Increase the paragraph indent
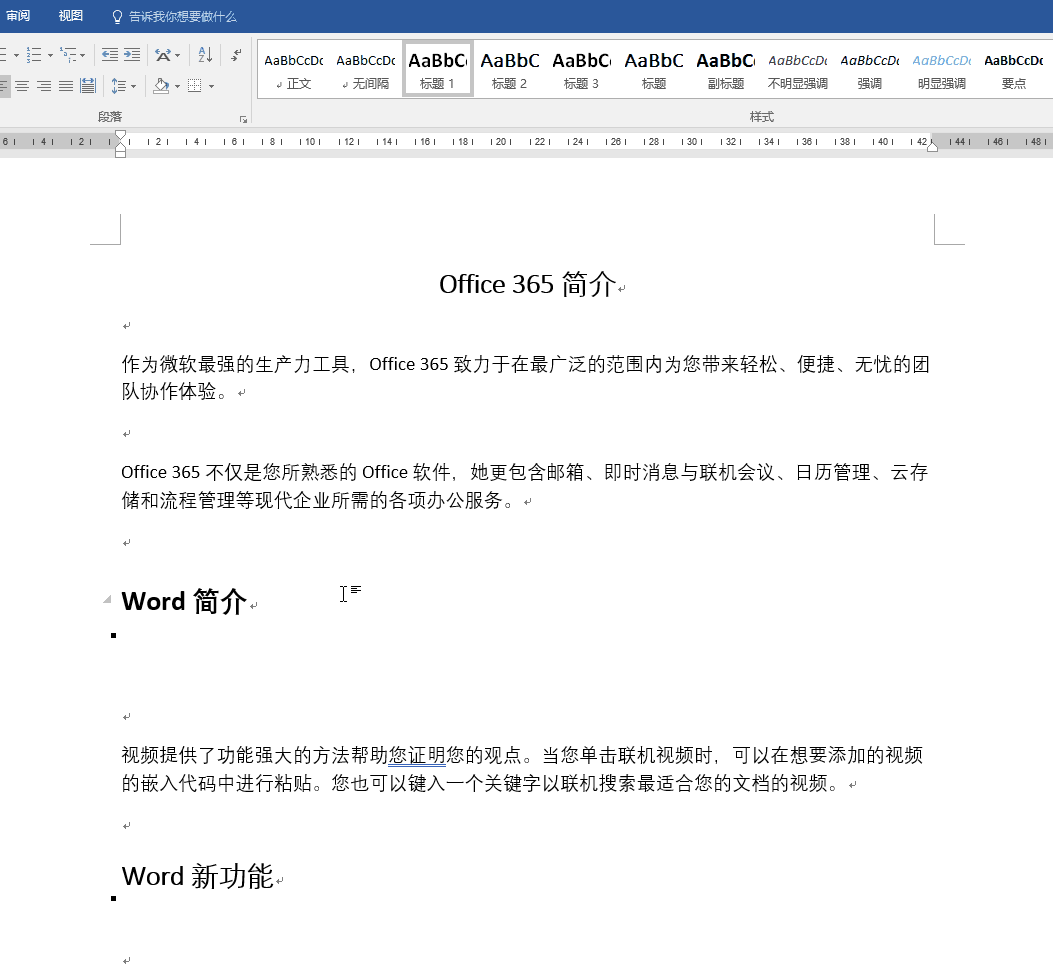Image resolution: width=1053 pixels, height=968 pixels. (132, 54)
